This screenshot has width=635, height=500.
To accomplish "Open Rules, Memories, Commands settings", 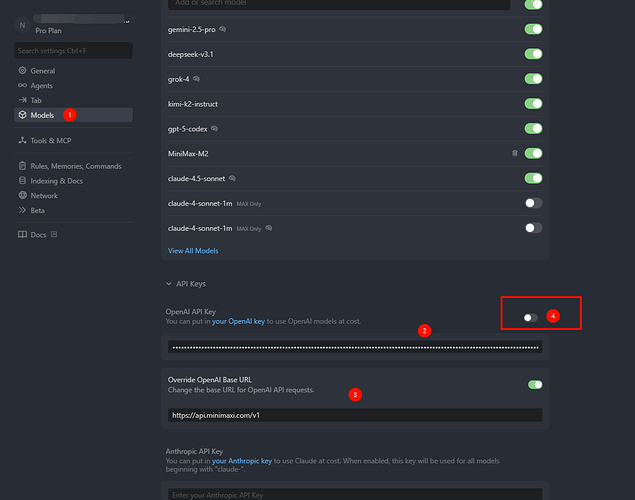I will click(x=75, y=166).
